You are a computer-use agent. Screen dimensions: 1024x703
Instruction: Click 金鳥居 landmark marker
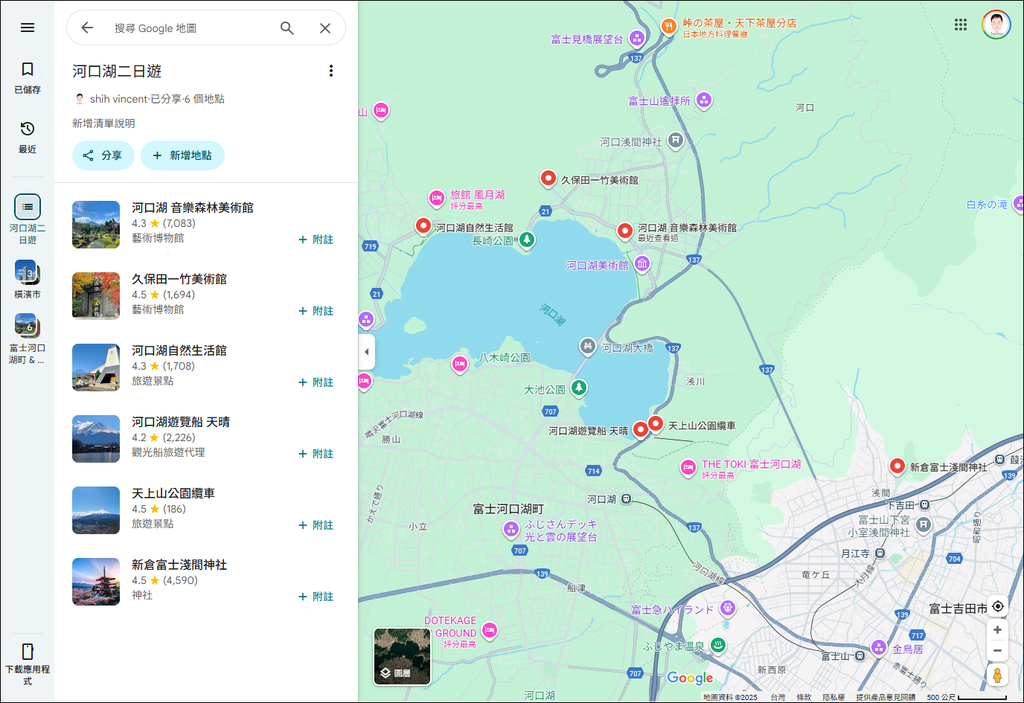tap(879, 647)
